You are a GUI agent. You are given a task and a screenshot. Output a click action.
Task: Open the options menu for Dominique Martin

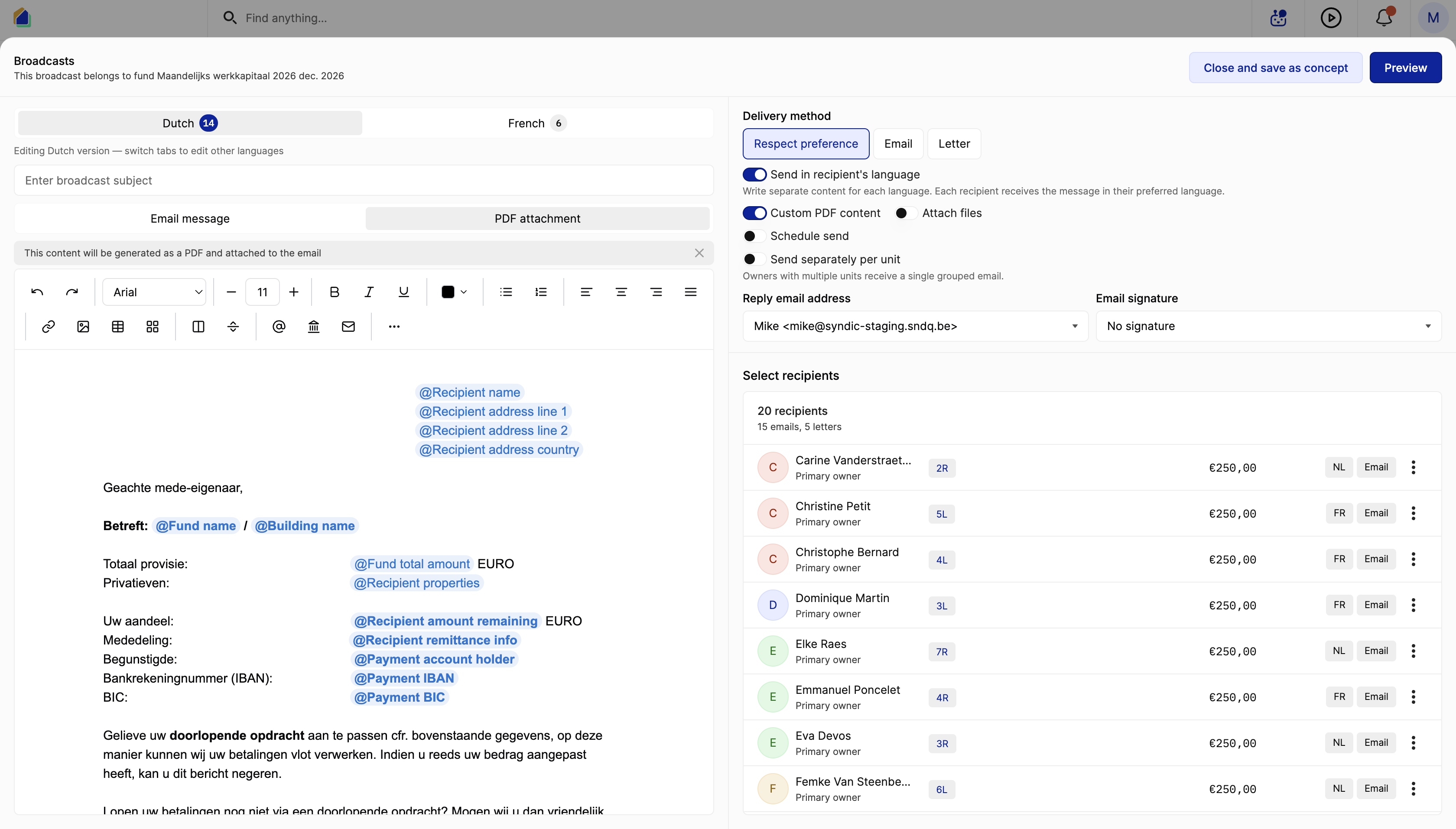(1413, 605)
